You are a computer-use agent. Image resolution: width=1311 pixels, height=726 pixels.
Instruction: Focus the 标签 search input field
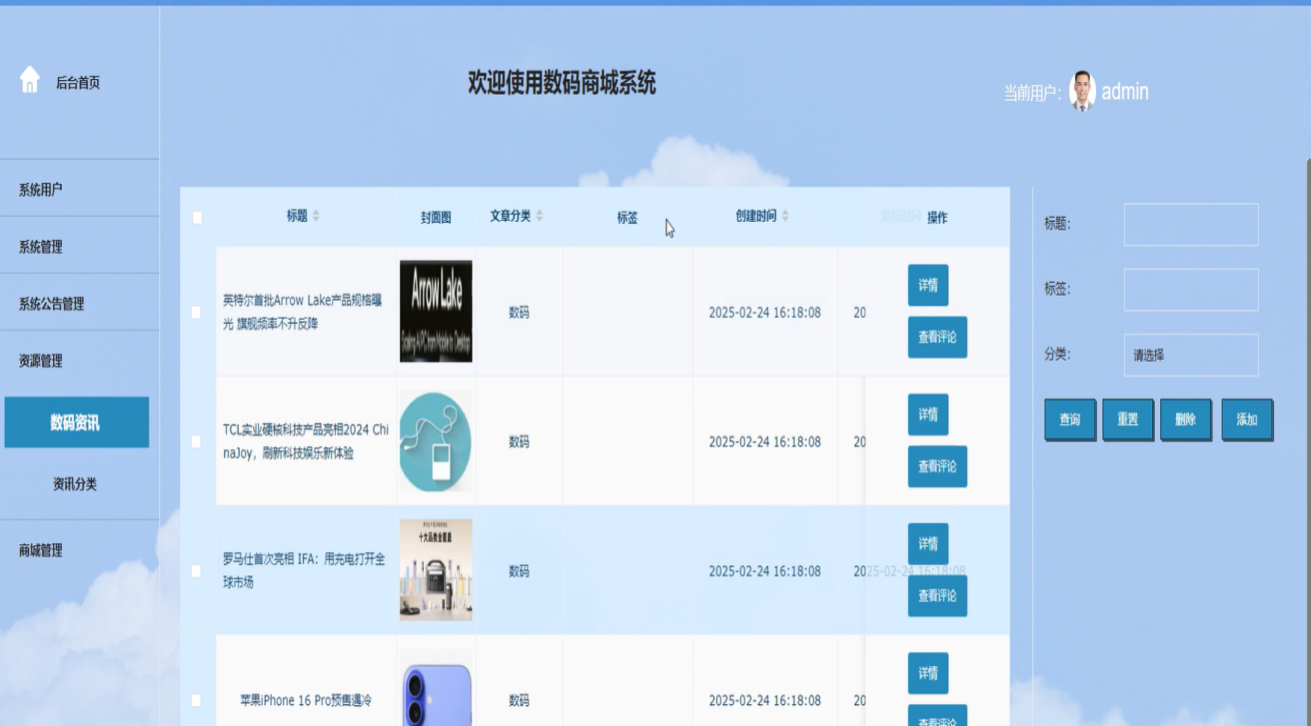pyautogui.click(x=1191, y=290)
